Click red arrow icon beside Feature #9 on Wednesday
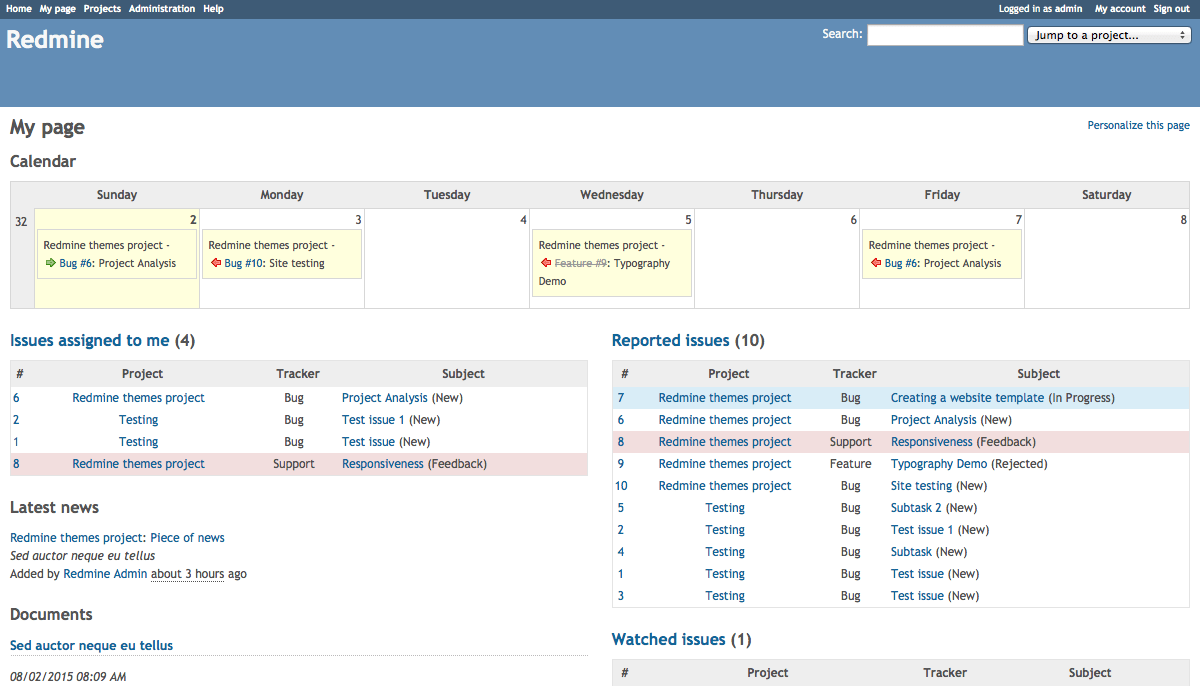Viewport: 1200px width, 686px height. click(545, 264)
